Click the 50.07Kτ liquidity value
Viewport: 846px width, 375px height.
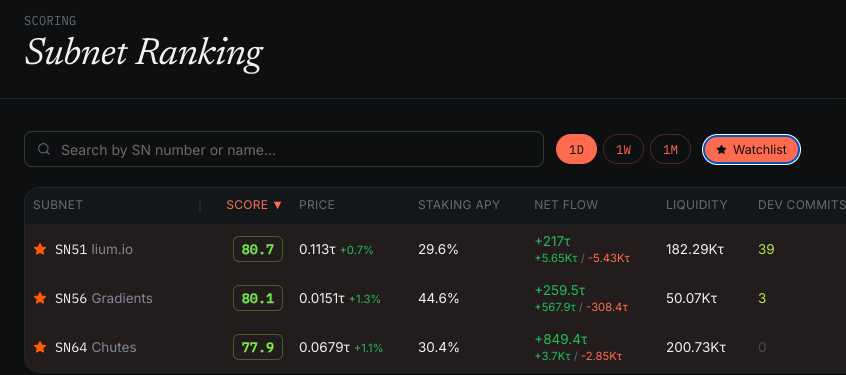point(692,298)
